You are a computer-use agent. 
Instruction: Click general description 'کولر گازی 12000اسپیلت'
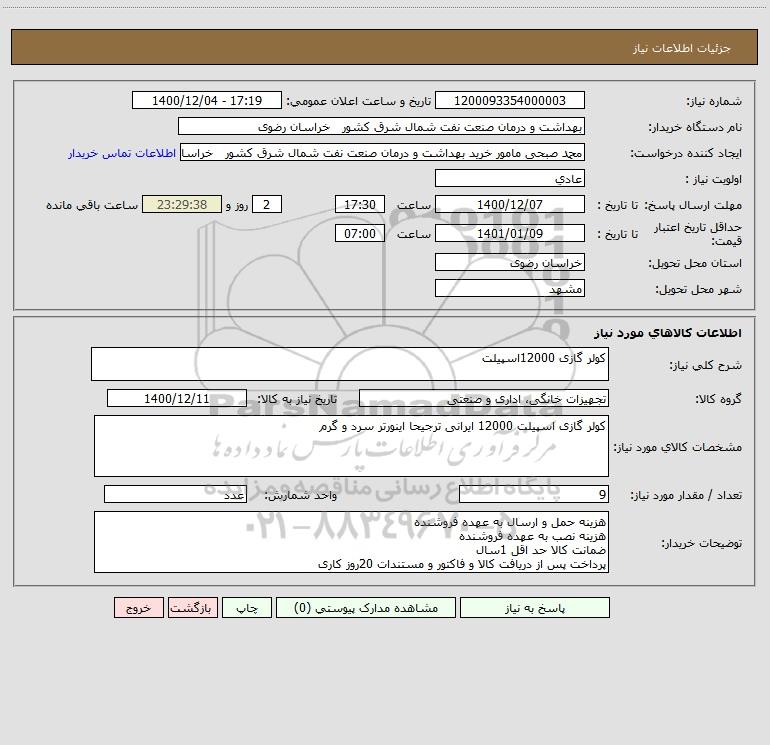pos(350,364)
